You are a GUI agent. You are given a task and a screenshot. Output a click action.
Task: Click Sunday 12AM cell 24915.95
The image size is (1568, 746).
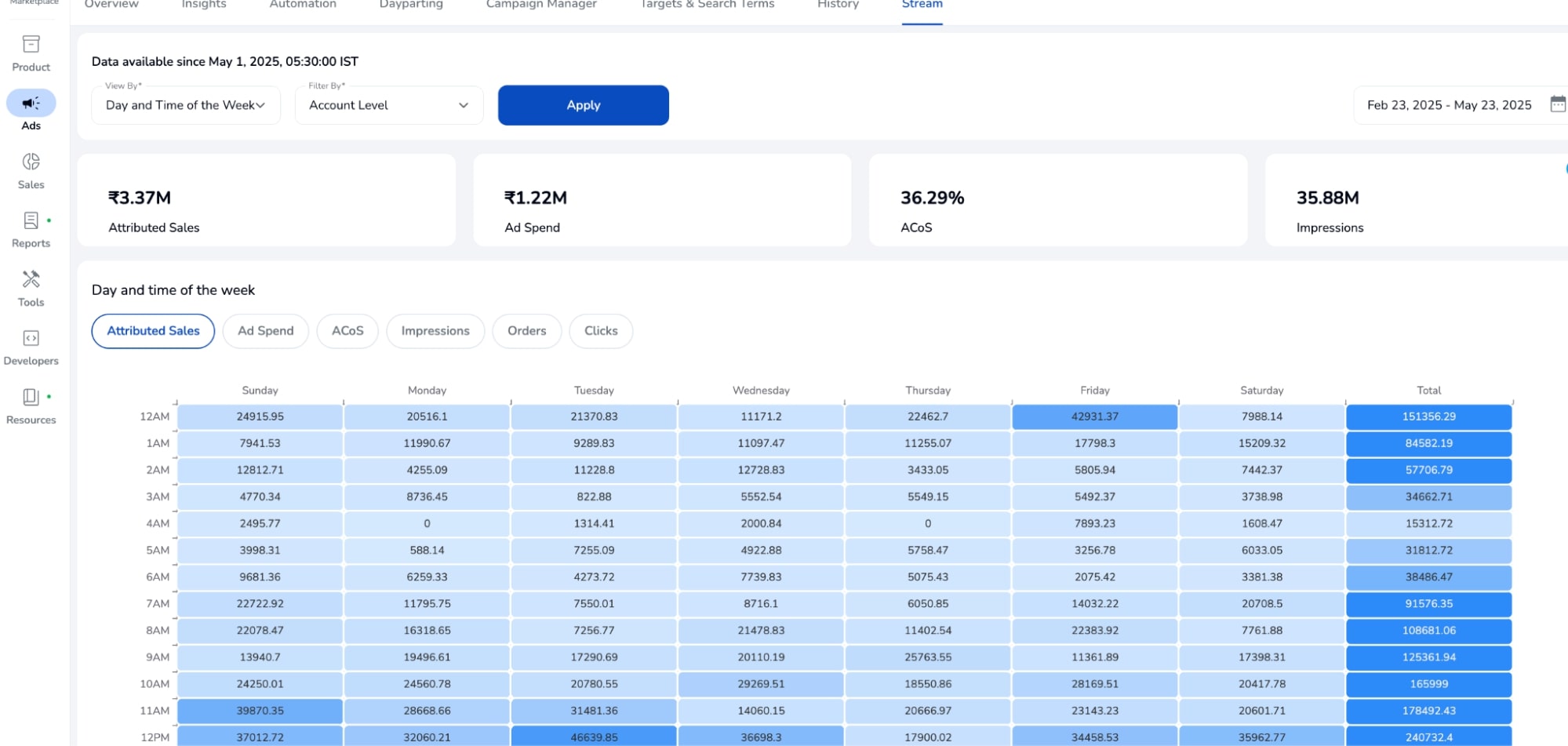[x=260, y=417]
